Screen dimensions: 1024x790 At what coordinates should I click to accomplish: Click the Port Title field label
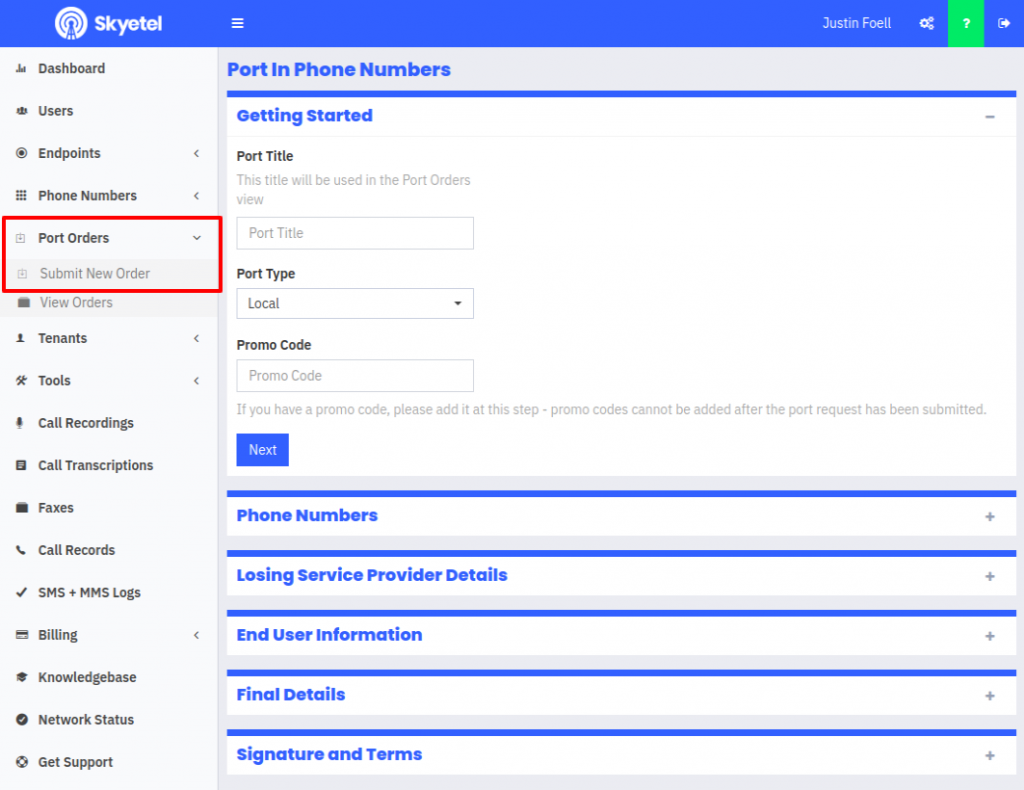pyautogui.click(x=264, y=156)
